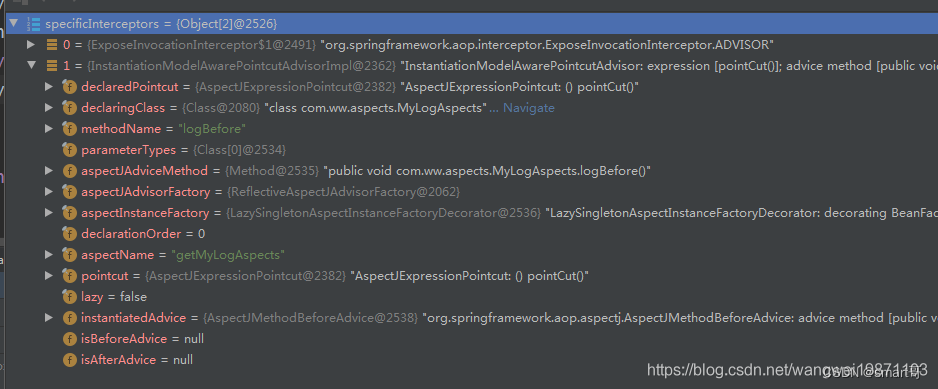Click the field icon beside instantiatedAdvice
Screen dimensions: 938x389
(69, 318)
